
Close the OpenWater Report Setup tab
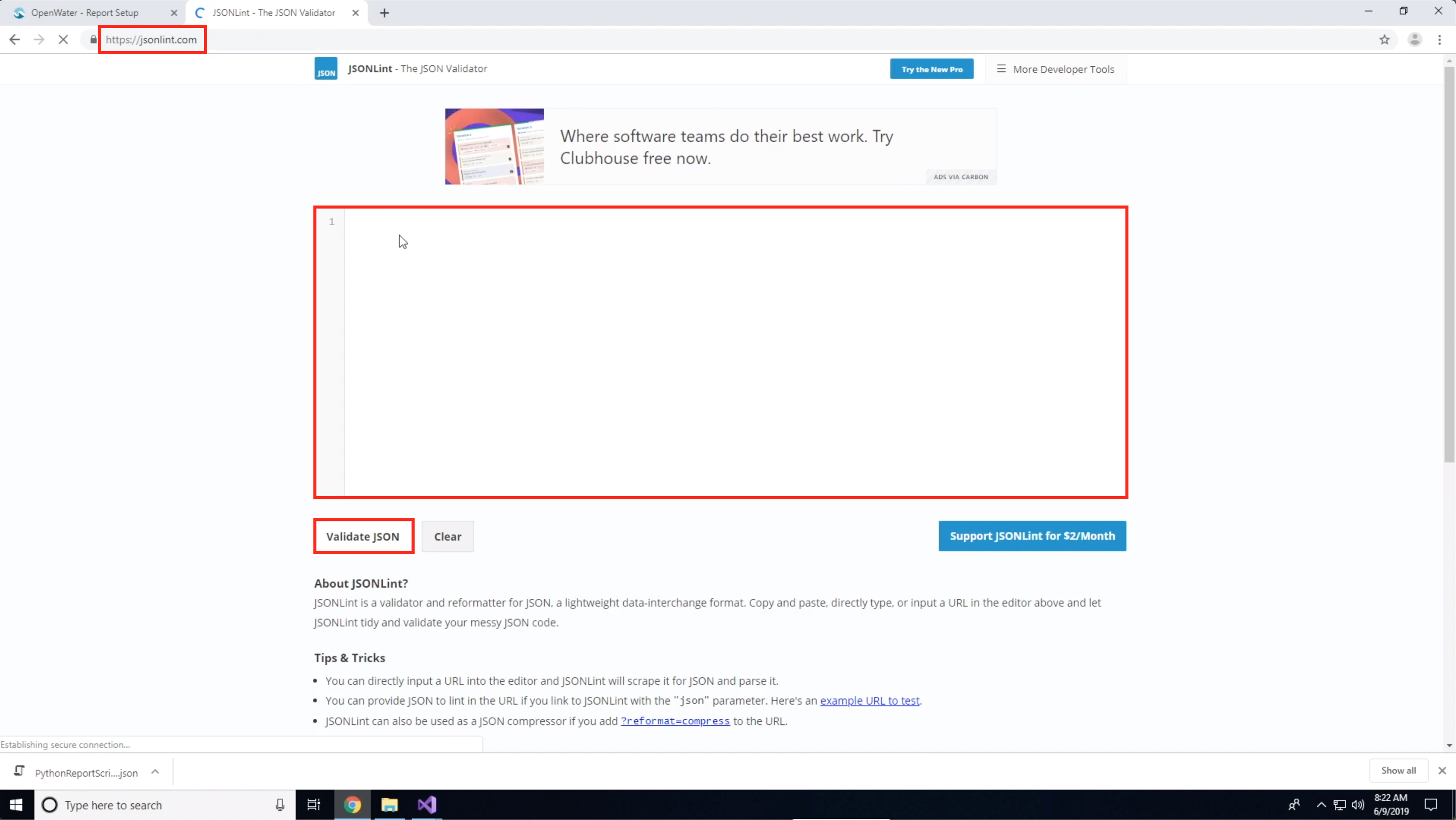click(174, 13)
